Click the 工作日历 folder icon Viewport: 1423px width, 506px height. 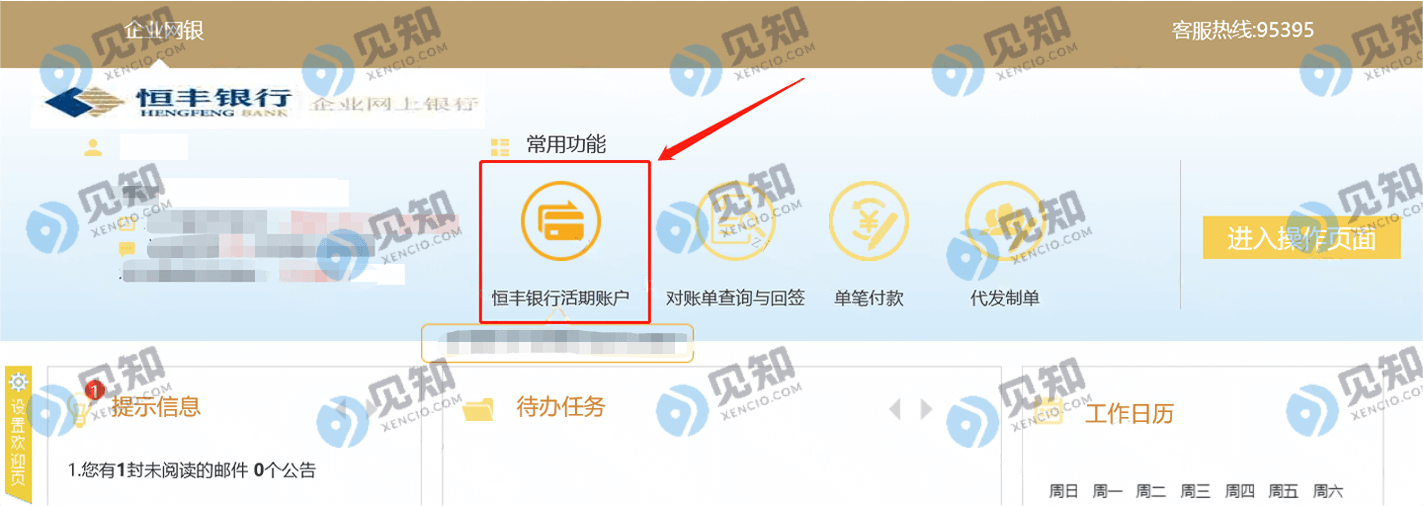pyautogui.click(x=1048, y=411)
